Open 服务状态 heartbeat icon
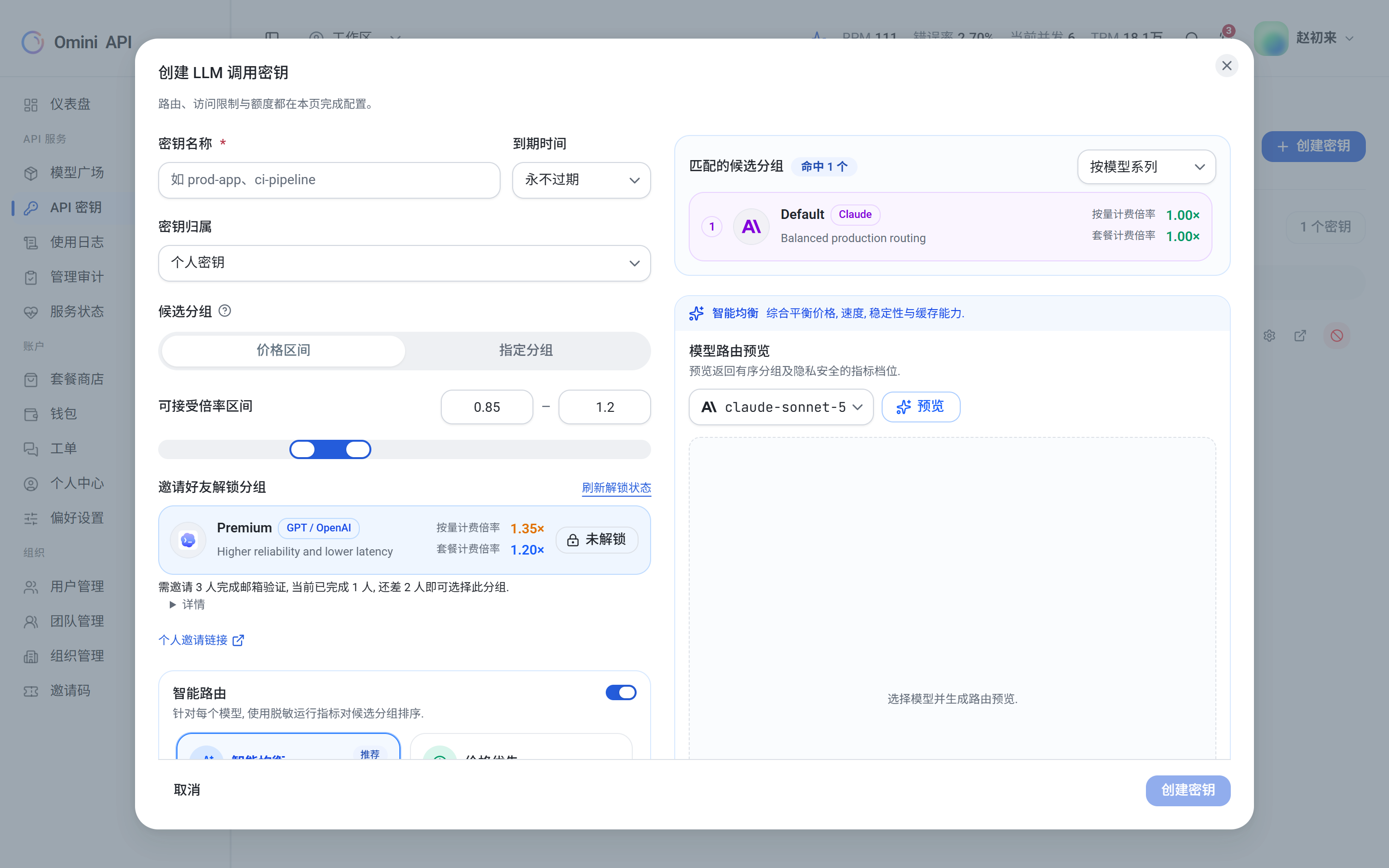 point(31,312)
